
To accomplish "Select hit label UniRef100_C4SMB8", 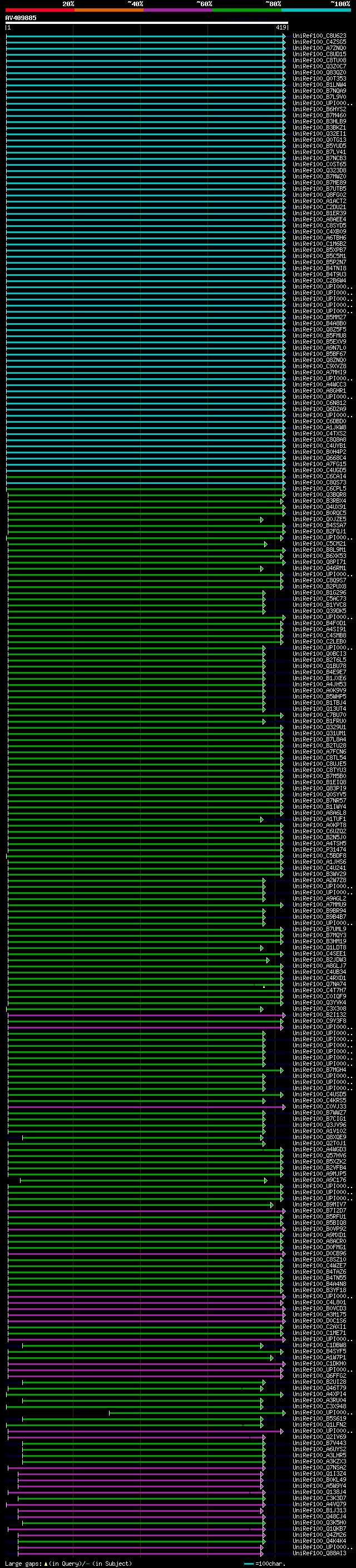I will (x=319, y=635).
